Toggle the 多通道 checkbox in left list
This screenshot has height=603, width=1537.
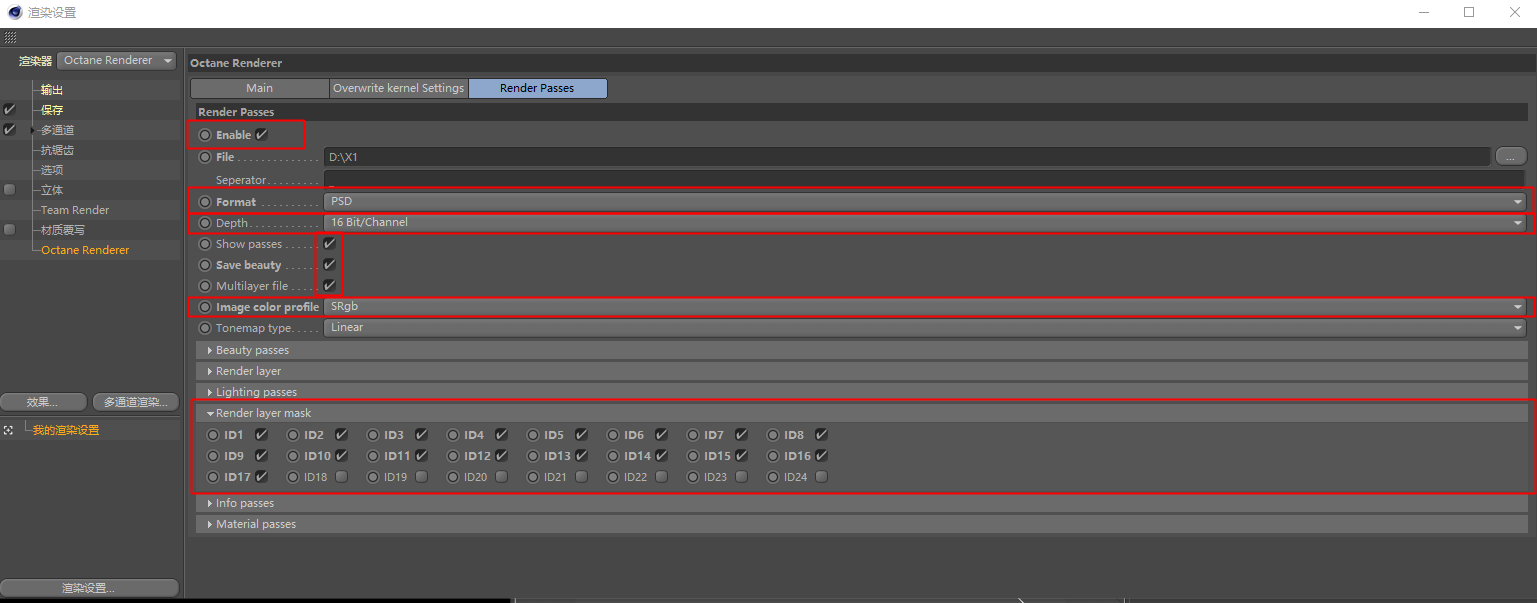point(10,129)
